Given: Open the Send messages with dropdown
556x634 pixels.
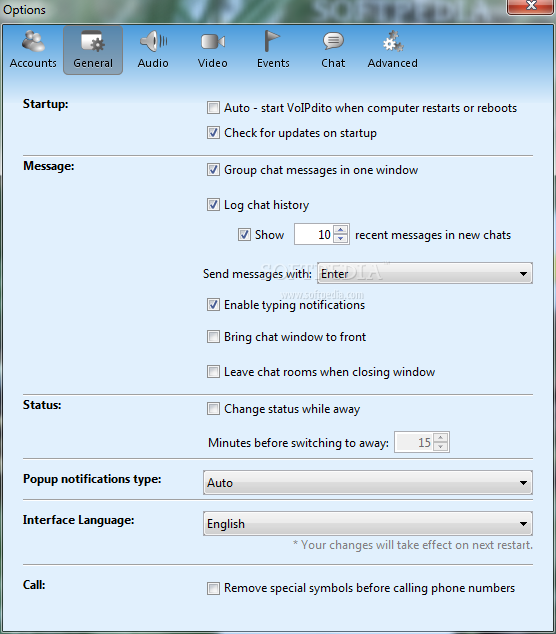Looking at the screenshot, I should coord(425,274).
